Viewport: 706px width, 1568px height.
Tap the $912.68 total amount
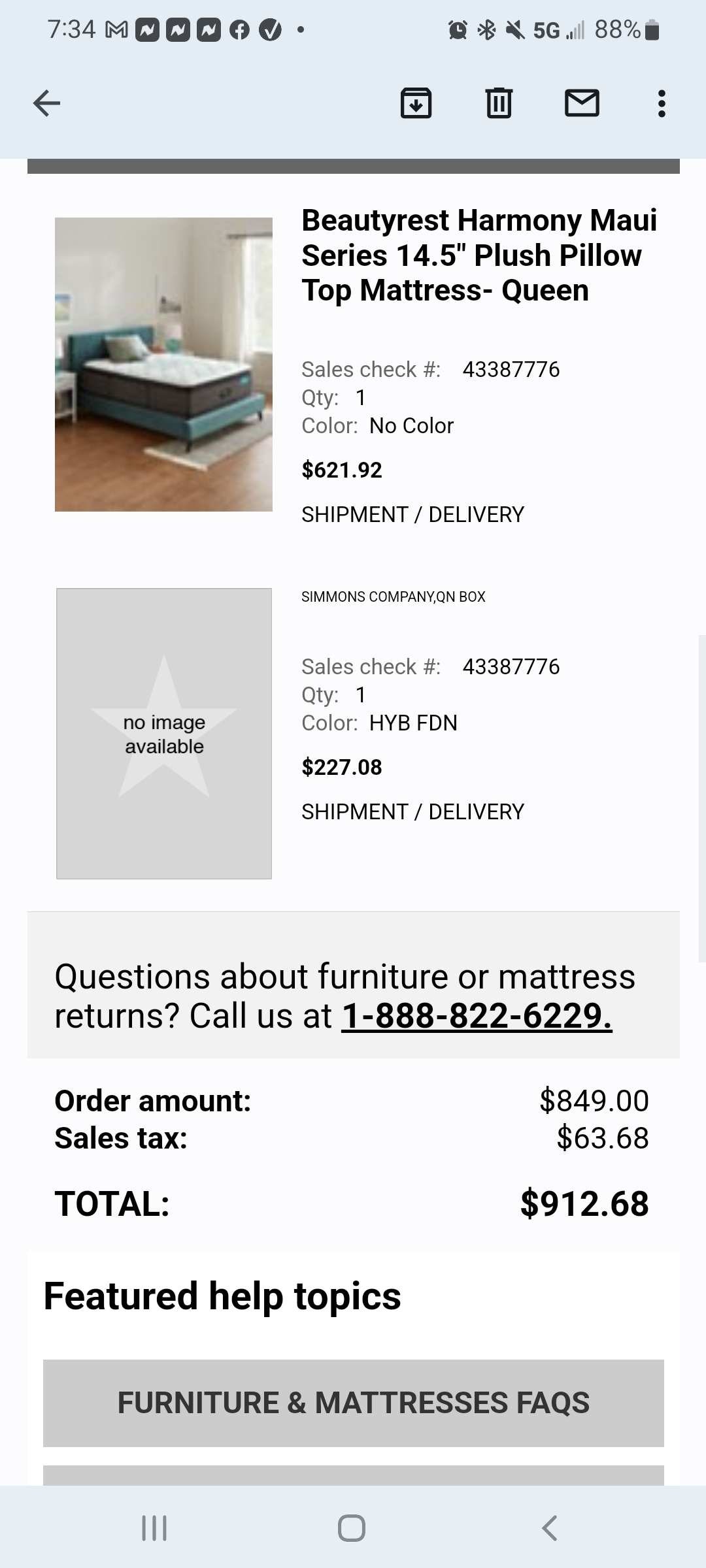click(584, 1203)
